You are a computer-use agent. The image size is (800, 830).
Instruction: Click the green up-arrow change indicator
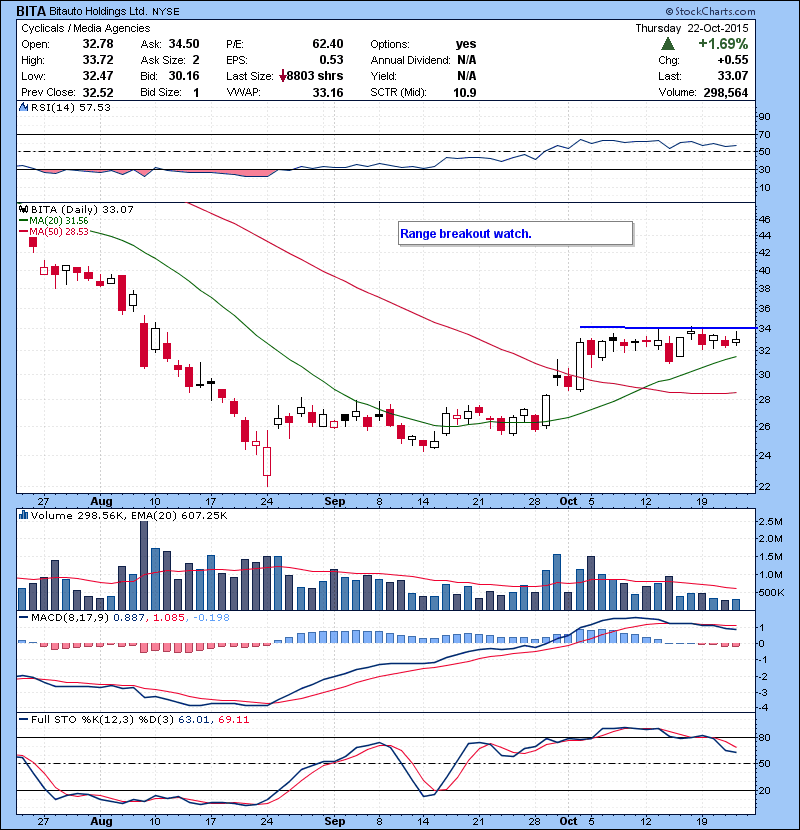click(668, 44)
